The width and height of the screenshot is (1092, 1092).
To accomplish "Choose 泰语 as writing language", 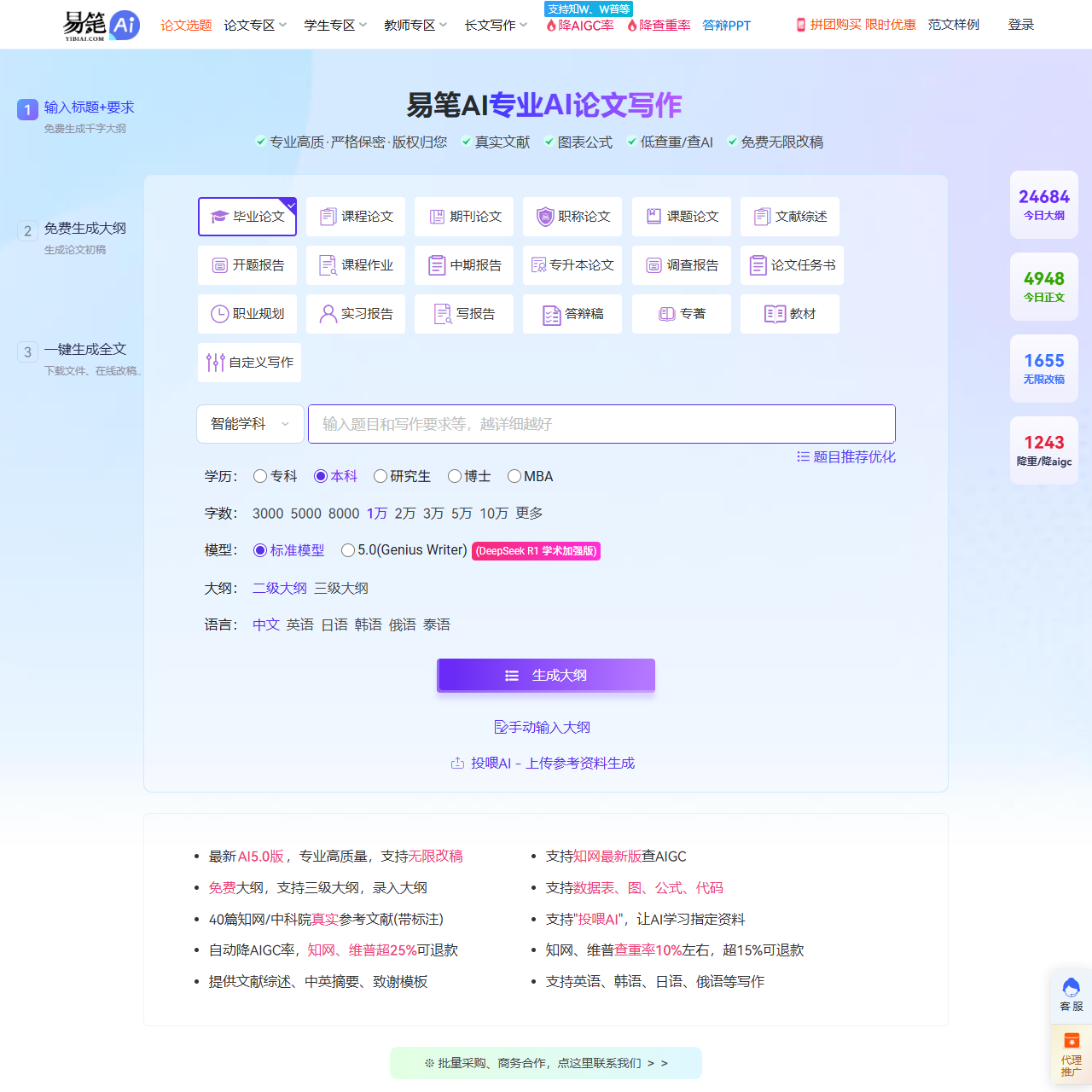I will click(x=437, y=624).
